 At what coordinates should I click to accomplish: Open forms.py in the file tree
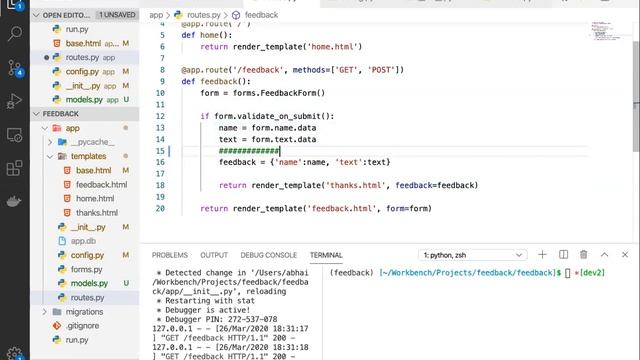85,269
